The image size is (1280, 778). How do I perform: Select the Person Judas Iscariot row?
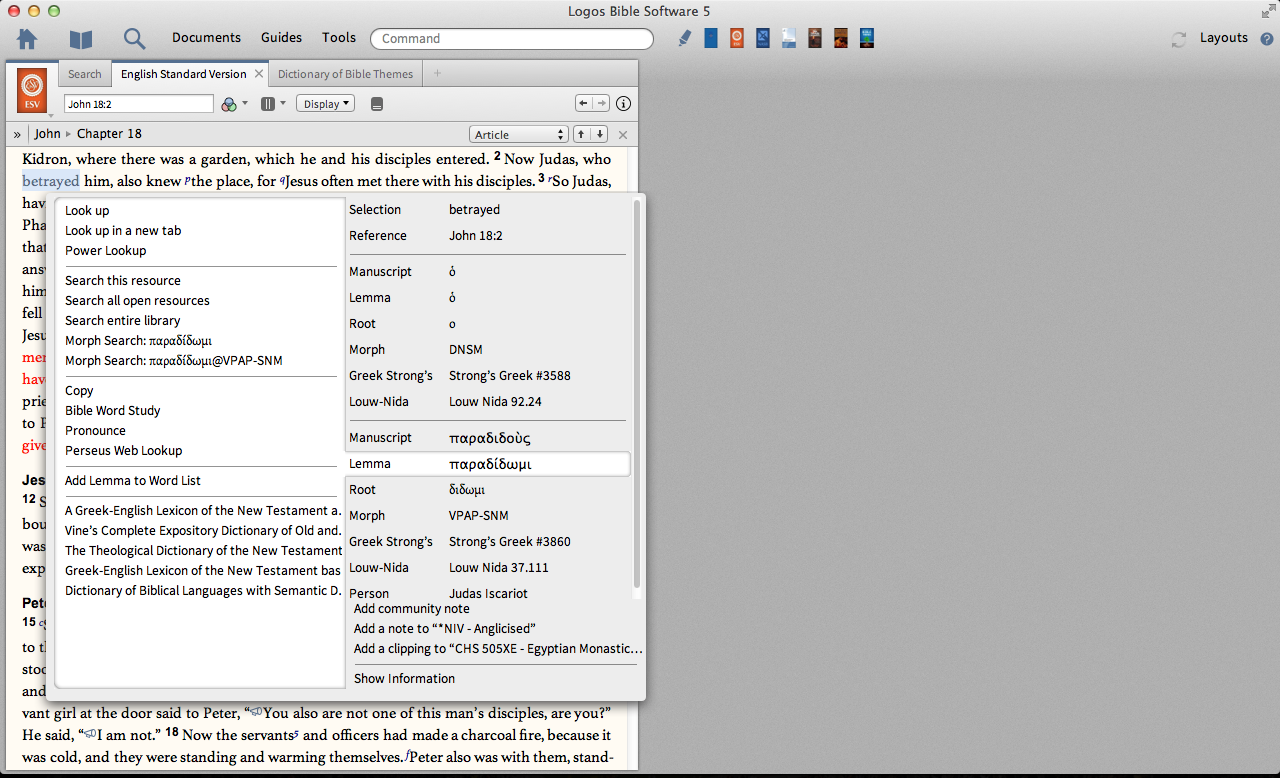coord(487,593)
